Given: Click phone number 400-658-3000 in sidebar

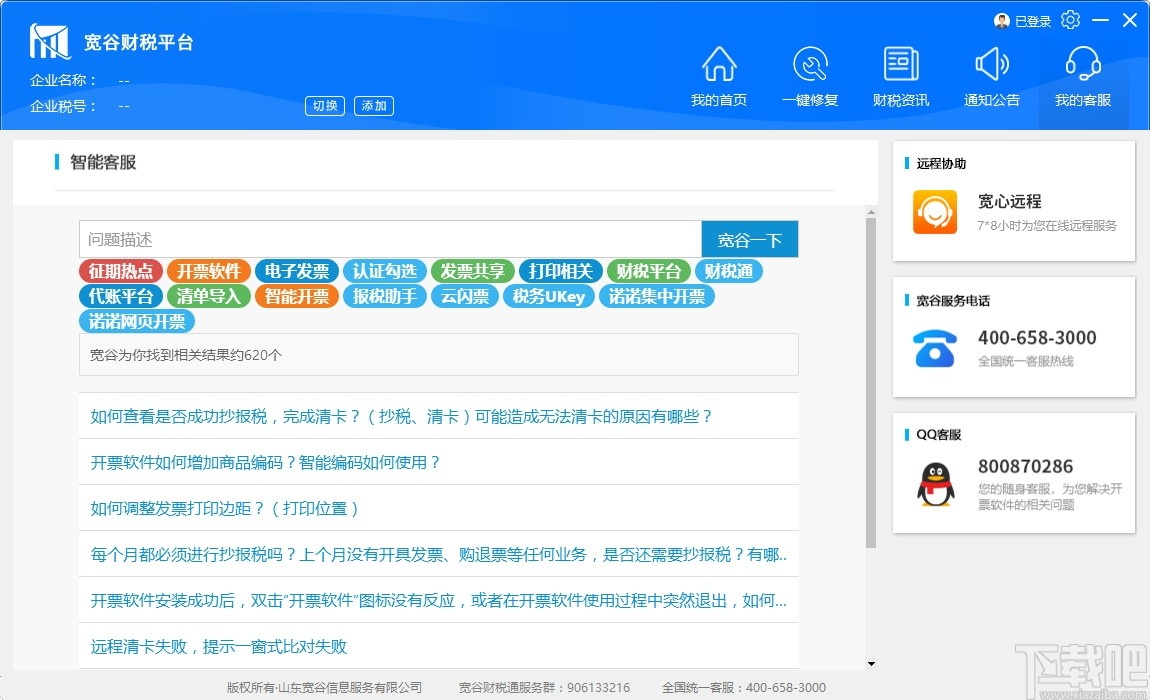Looking at the screenshot, I should click(x=1037, y=338).
